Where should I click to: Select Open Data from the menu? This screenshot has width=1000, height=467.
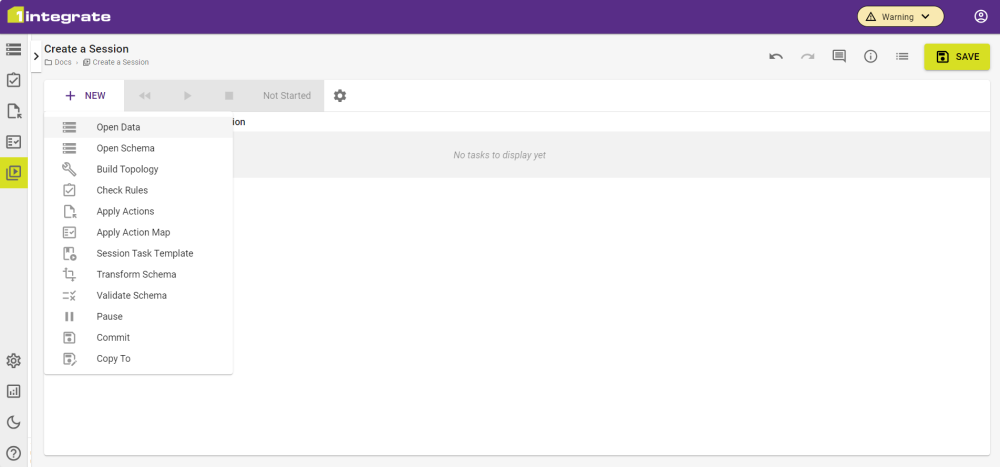coord(118,127)
